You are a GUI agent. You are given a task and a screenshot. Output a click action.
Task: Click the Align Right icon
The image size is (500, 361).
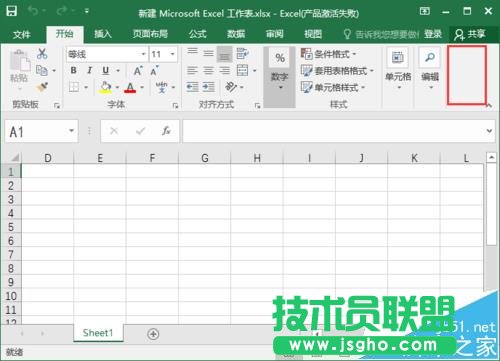[x=225, y=71]
